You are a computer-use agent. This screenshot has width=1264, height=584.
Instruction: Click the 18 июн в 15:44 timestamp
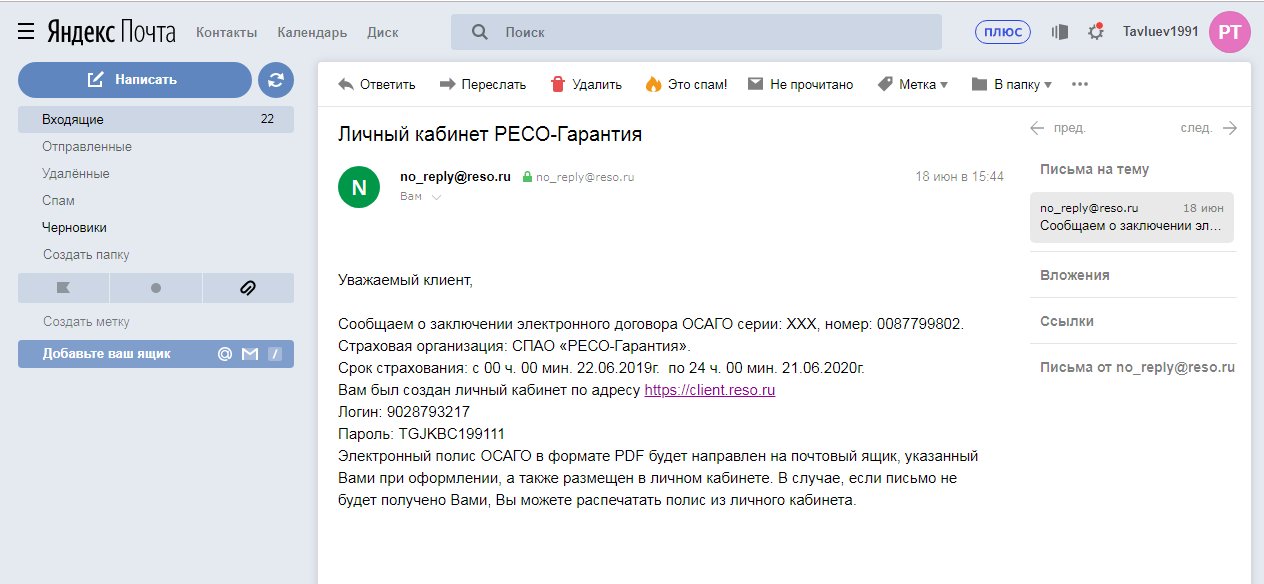coord(960,176)
